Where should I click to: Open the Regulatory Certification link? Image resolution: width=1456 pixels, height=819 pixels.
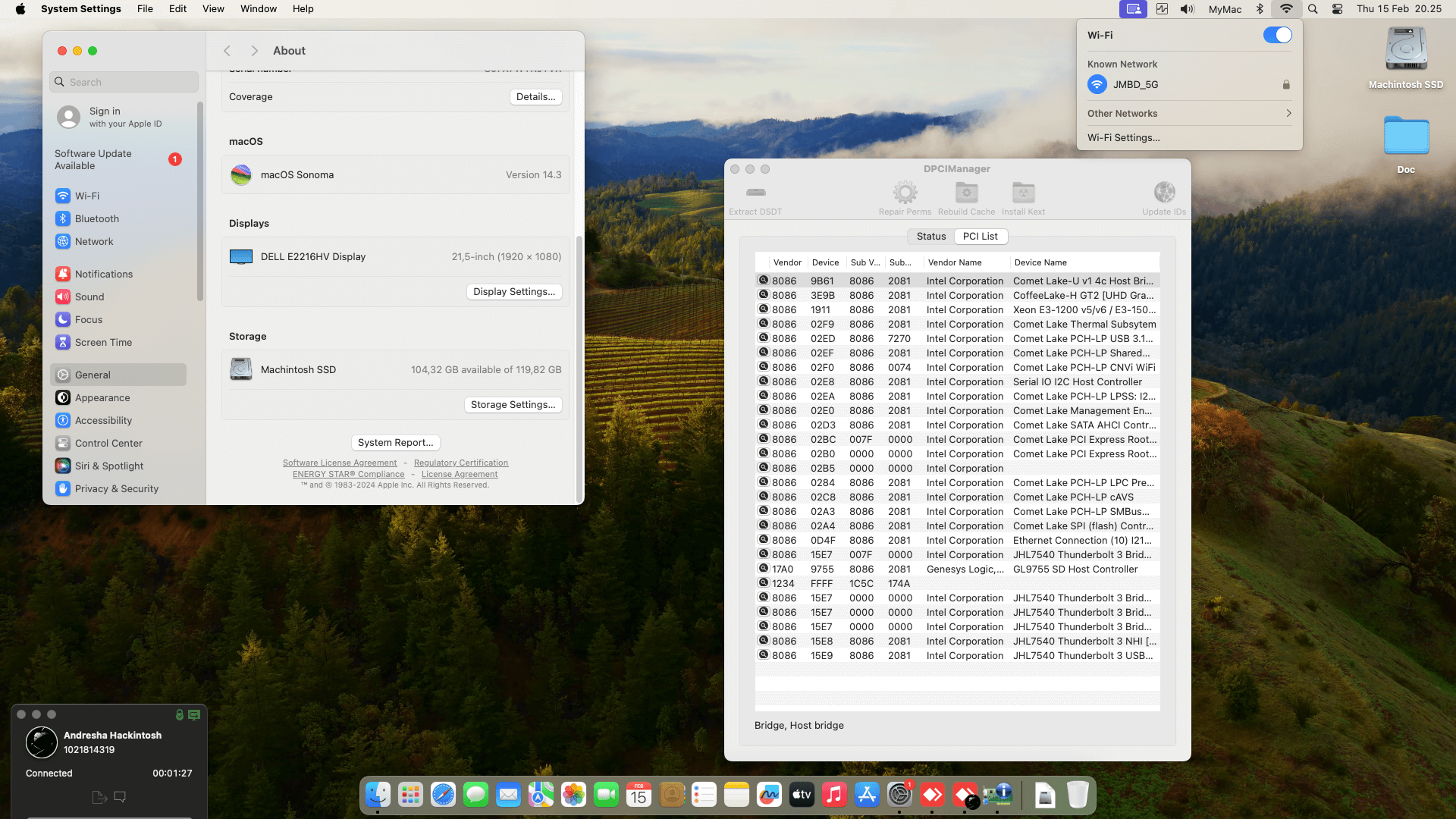[x=461, y=463]
